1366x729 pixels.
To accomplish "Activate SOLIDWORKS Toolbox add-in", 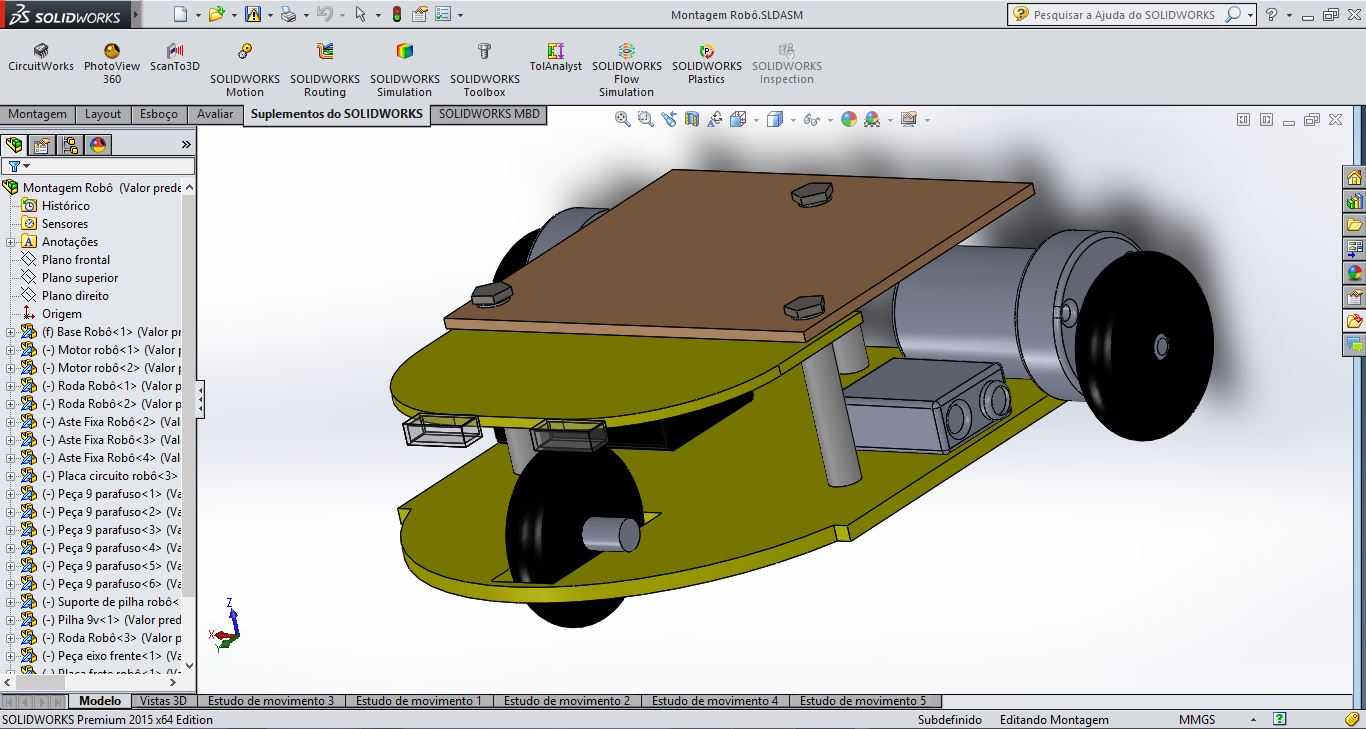I will pos(485,70).
